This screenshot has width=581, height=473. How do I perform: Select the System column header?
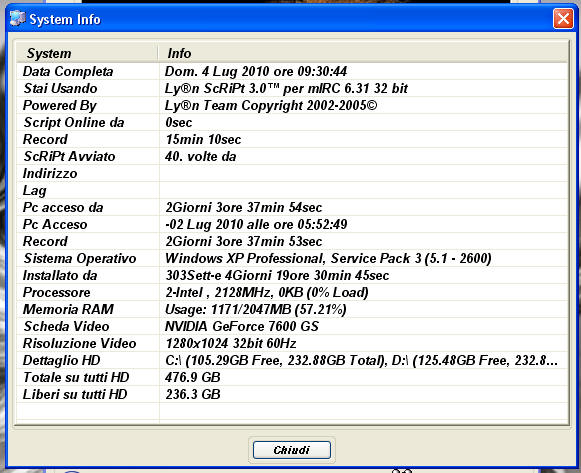point(87,53)
